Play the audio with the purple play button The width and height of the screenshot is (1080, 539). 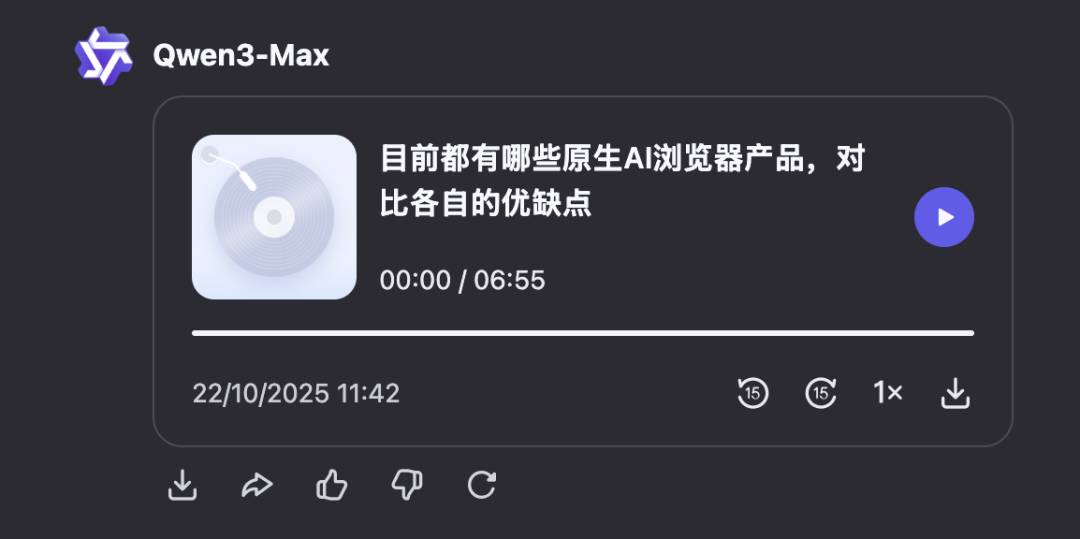coord(944,217)
